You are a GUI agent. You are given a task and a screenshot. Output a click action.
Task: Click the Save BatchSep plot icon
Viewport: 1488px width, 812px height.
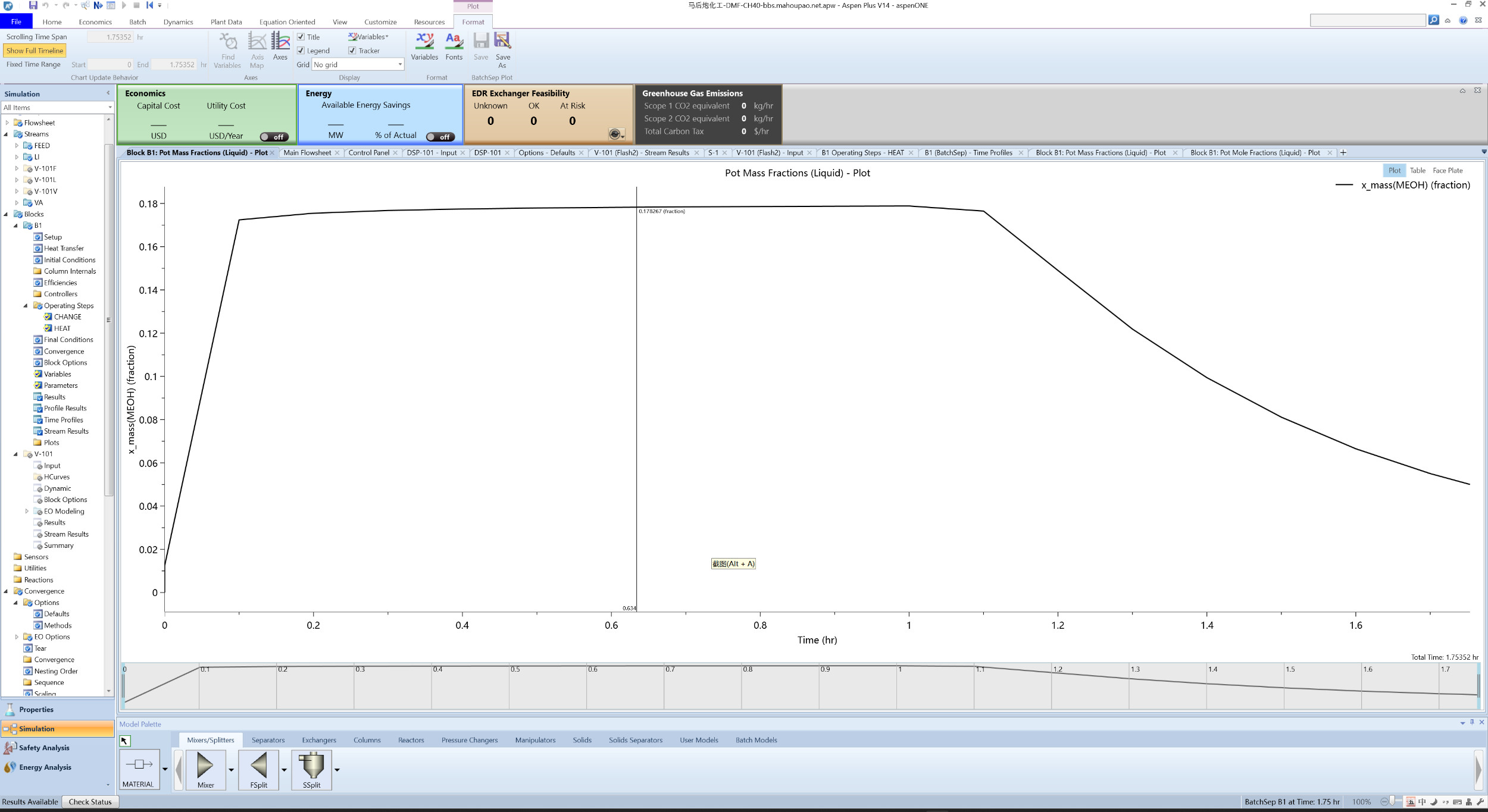[x=481, y=46]
